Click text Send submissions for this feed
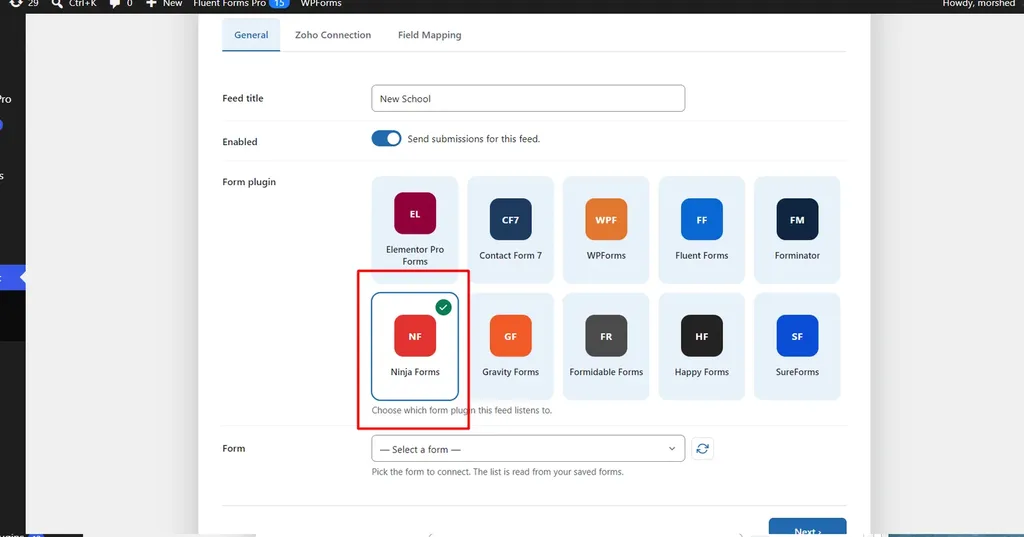Screen dimensions: 1024x537 473,138
